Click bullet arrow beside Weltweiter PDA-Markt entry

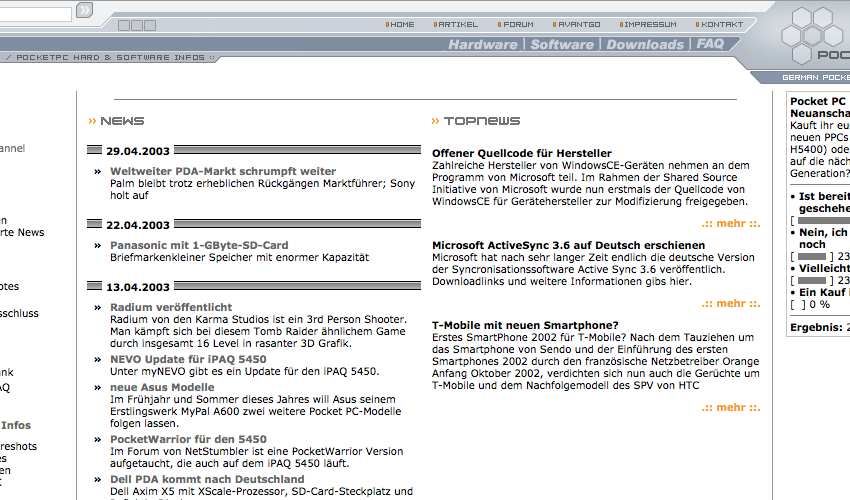pyautogui.click(x=98, y=172)
